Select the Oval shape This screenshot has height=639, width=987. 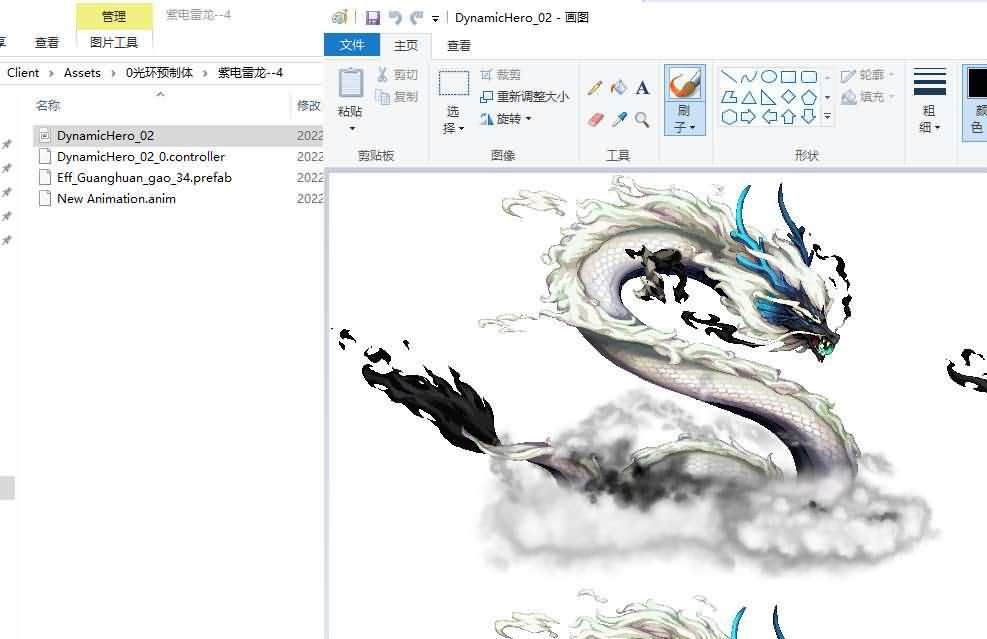point(769,77)
